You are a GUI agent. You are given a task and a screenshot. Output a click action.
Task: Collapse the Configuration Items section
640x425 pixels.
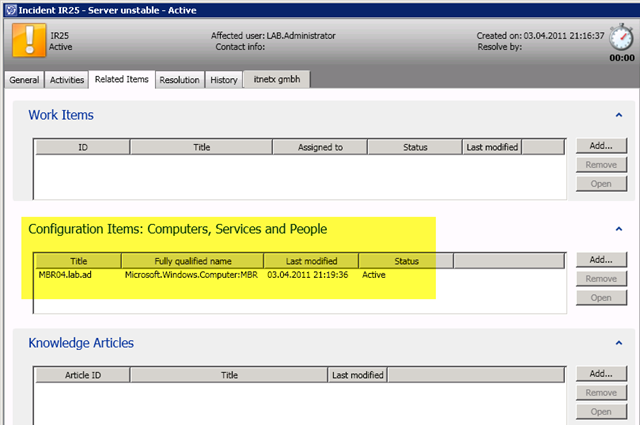point(619,230)
